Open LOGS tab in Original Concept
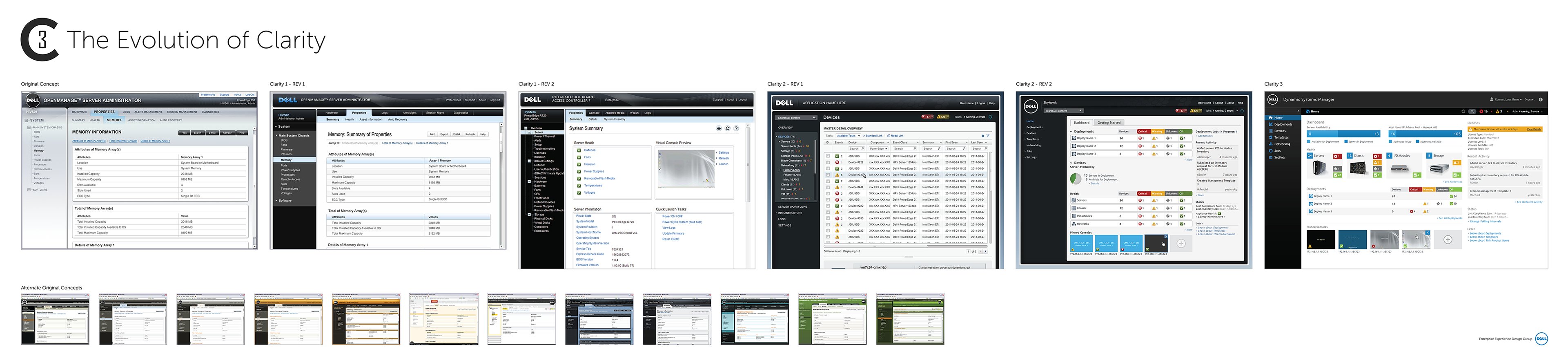1568x363 pixels. coord(127,112)
